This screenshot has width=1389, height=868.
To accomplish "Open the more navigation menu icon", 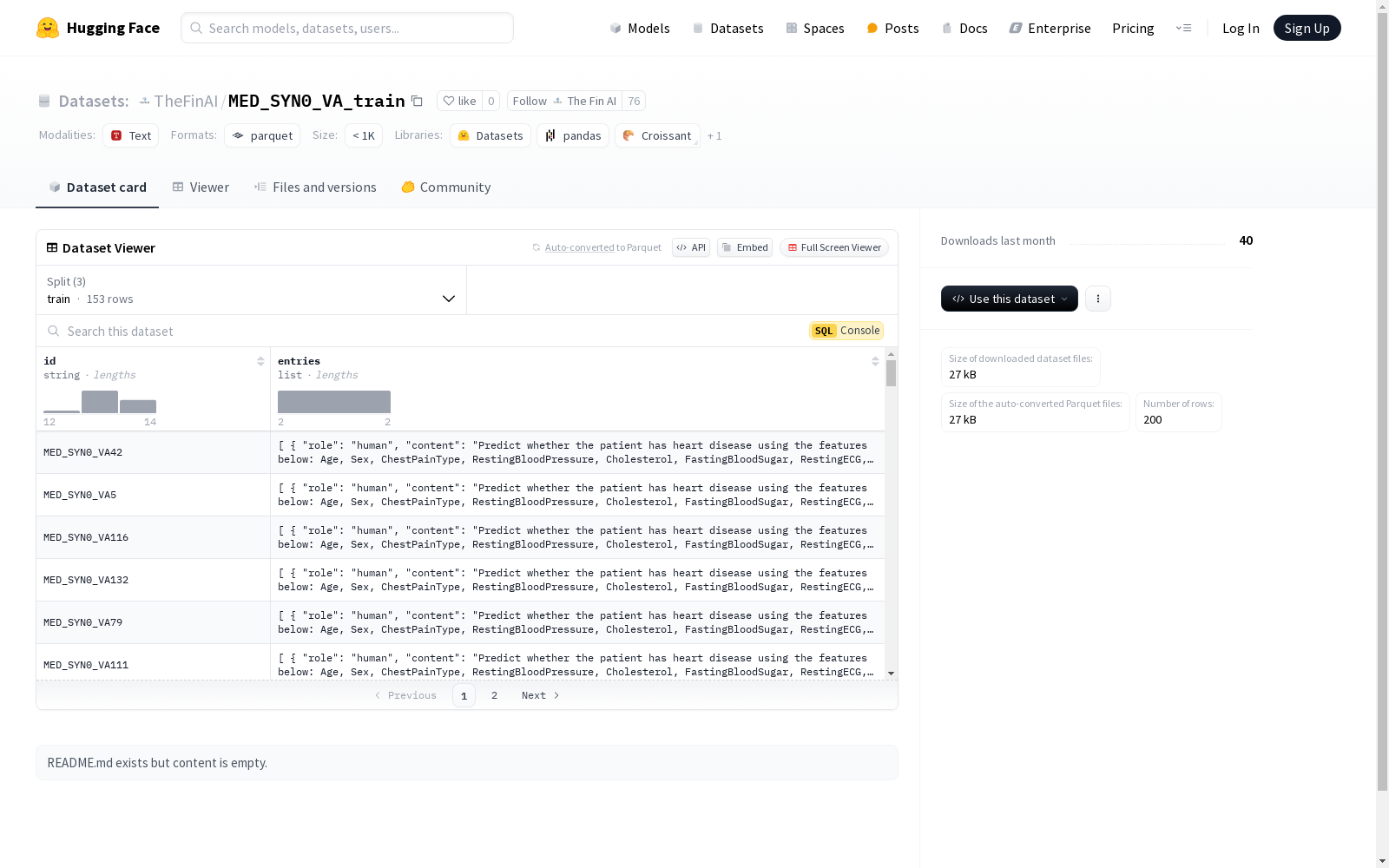I will pyautogui.click(x=1183, y=28).
